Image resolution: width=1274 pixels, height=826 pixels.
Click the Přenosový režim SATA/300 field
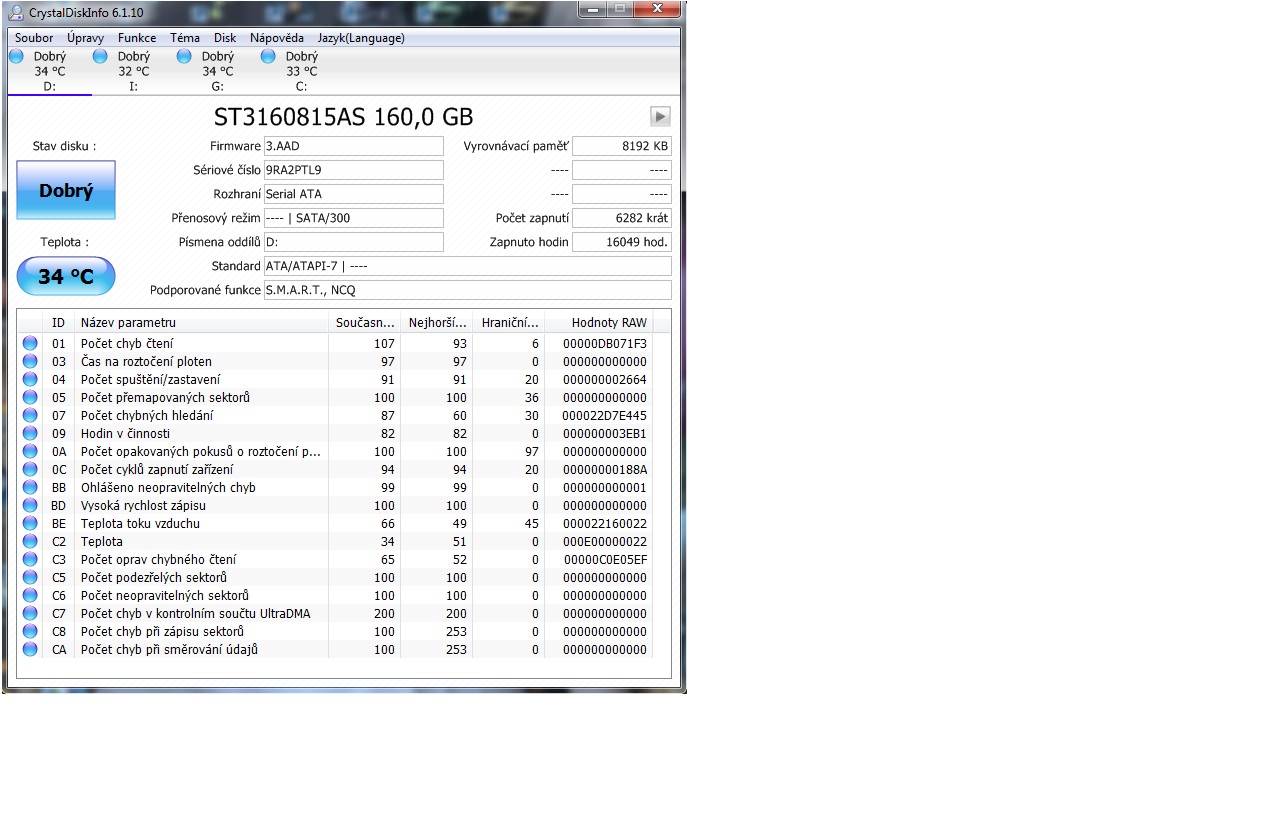tap(353, 218)
